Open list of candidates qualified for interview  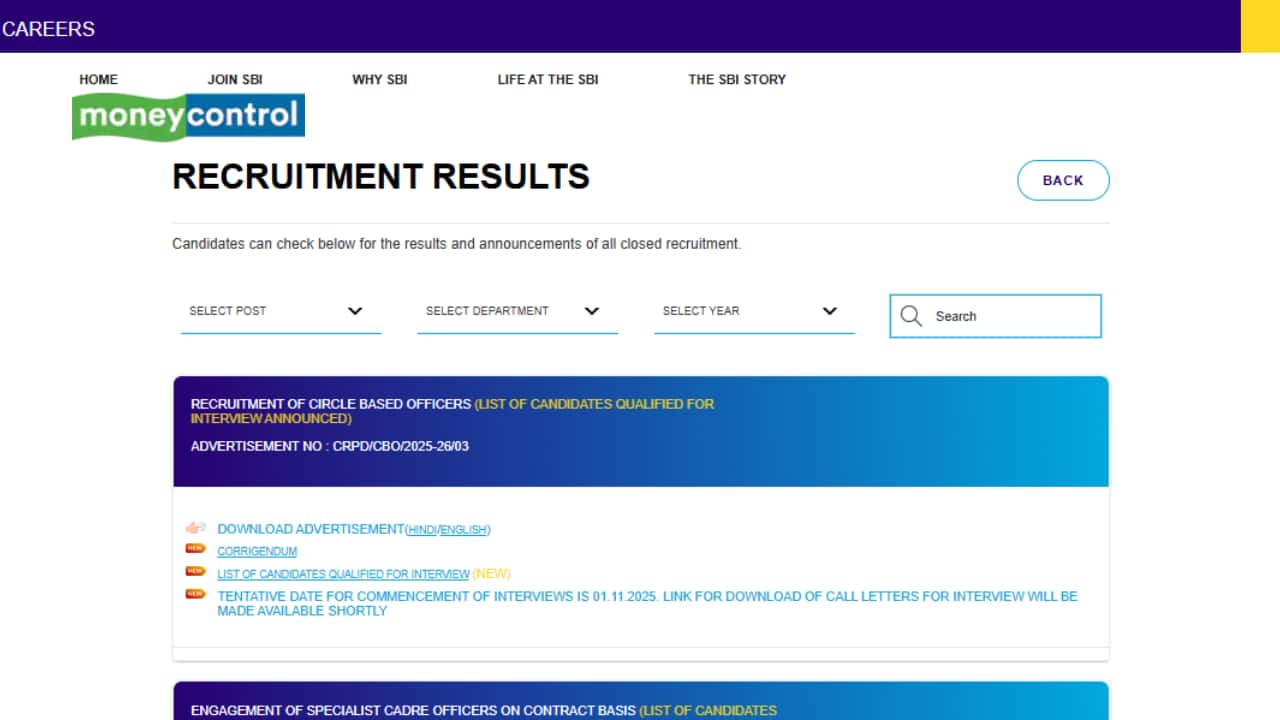(x=342, y=573)
